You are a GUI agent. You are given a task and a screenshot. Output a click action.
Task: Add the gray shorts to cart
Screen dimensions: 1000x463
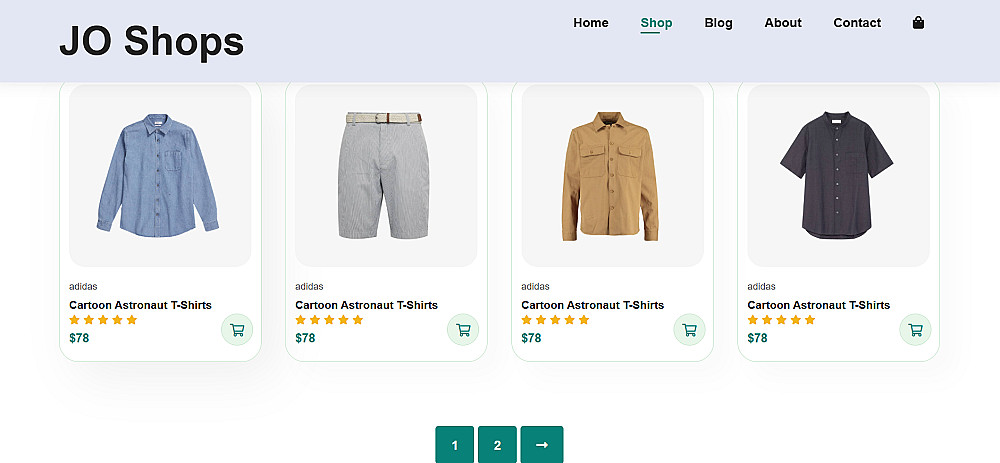click(463, 329)
